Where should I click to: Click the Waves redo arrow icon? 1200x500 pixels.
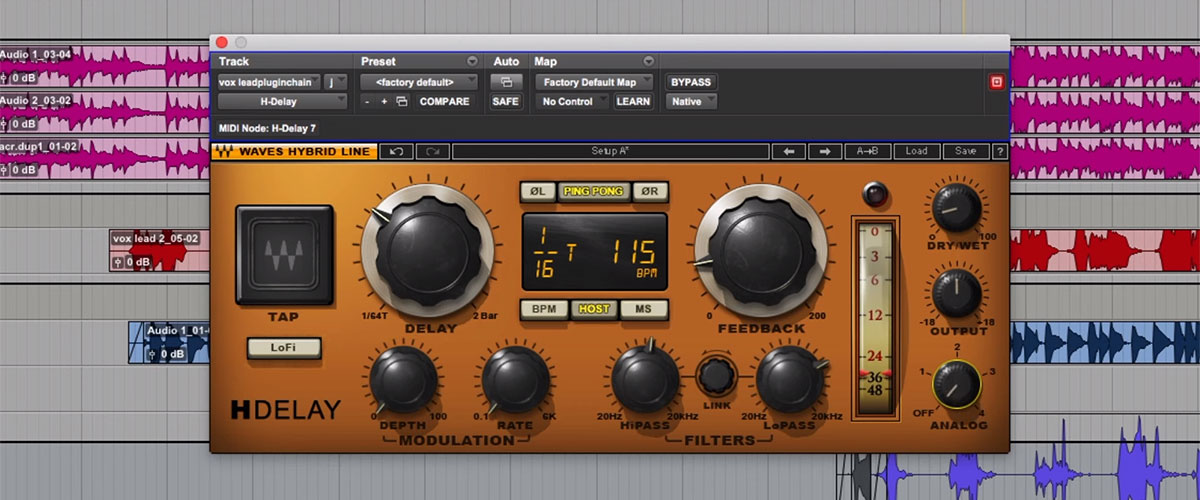(x=432, y=151)
